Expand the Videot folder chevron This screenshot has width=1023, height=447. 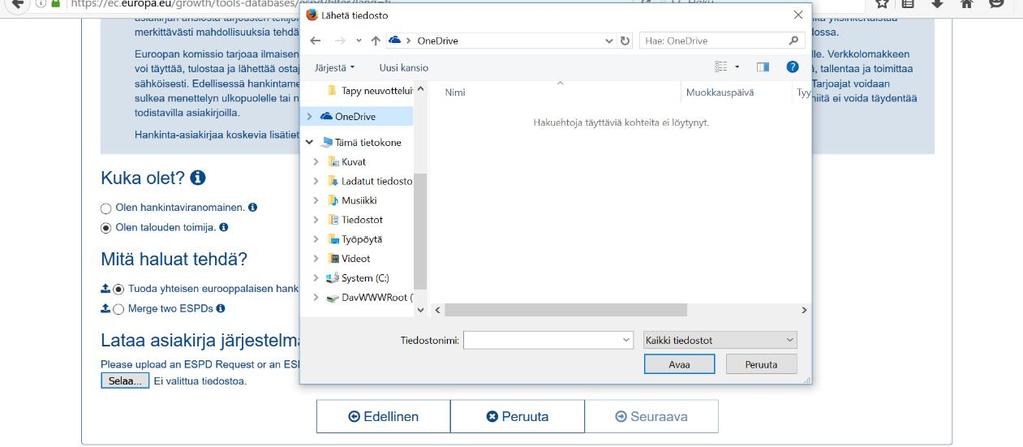click(x=316, y=258)
